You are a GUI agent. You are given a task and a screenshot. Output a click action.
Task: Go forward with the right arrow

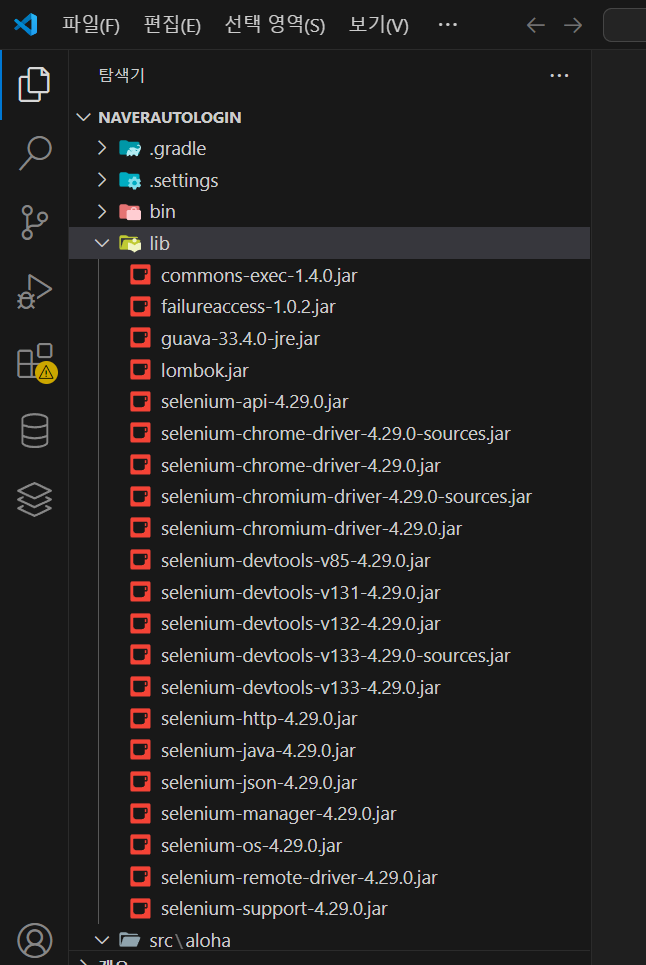pyautogui.click(x=573, y=25)
